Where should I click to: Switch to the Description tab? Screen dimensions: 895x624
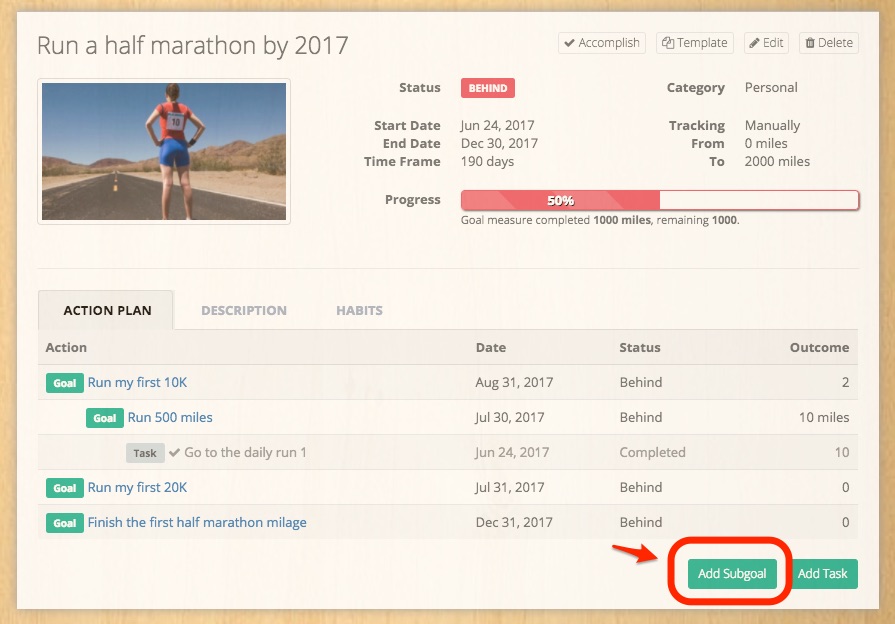point(244,311)
